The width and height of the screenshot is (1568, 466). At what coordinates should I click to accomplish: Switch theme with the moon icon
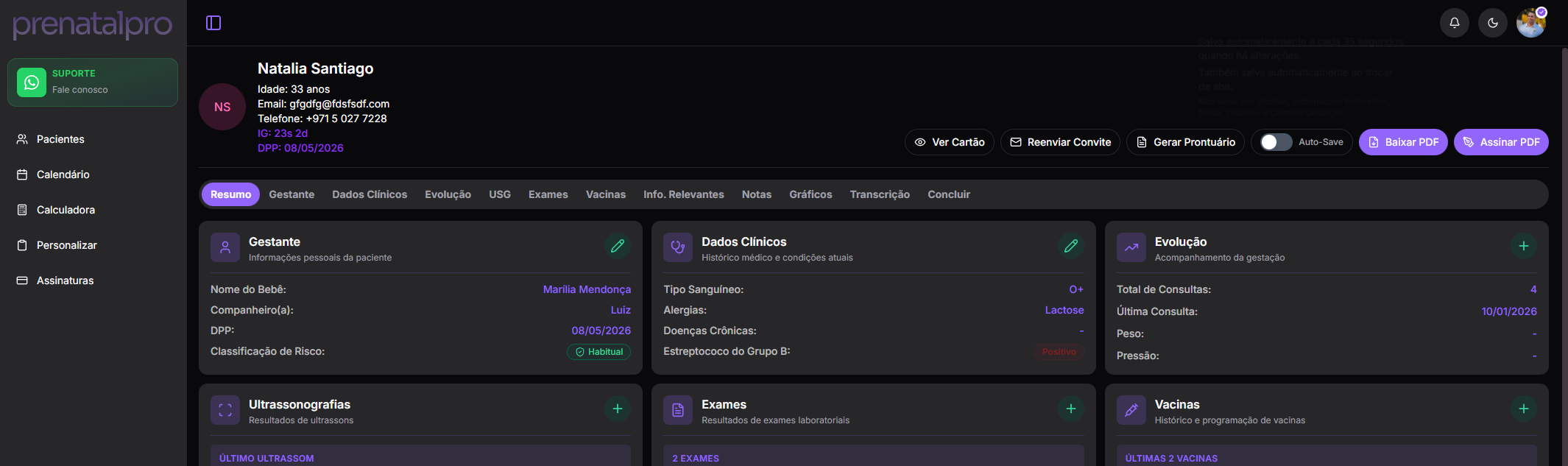(x=1492, y=23)
